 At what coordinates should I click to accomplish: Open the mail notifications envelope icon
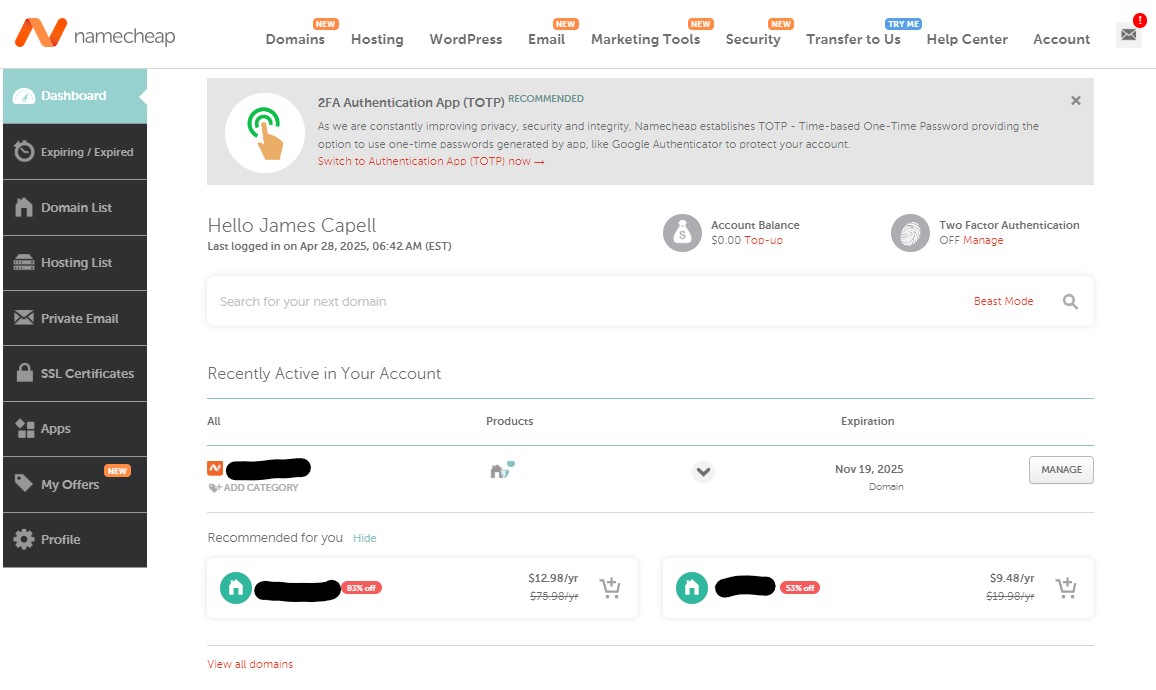point(1129,35)
